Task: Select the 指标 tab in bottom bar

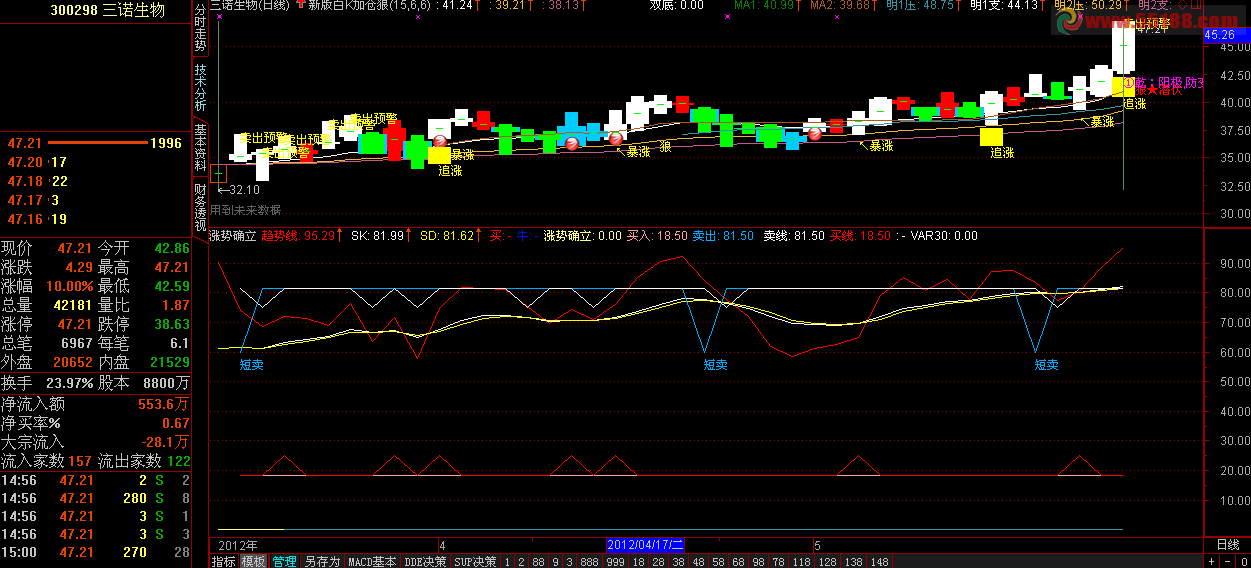Action: coord(224,561)
